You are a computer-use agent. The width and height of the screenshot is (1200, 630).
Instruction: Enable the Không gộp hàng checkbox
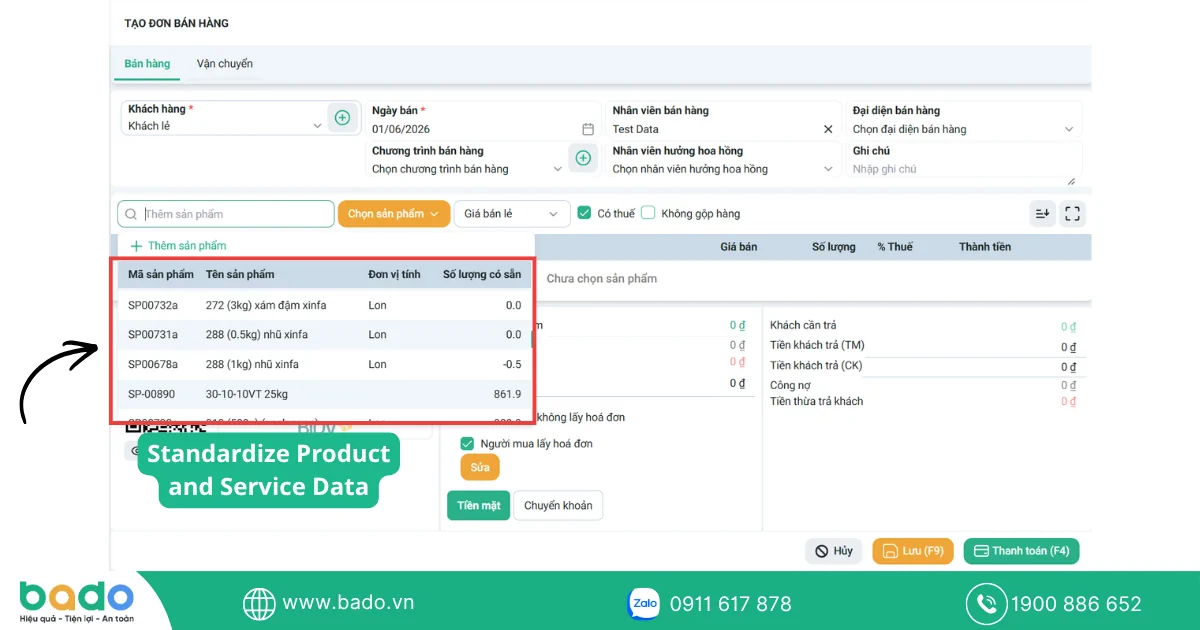click(x=648, y=213)
